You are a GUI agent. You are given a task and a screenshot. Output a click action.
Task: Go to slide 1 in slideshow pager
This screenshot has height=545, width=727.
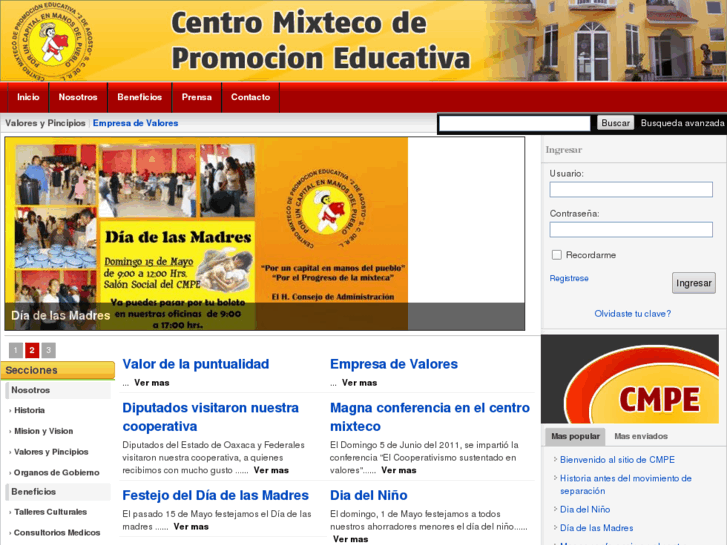point(16,350)
